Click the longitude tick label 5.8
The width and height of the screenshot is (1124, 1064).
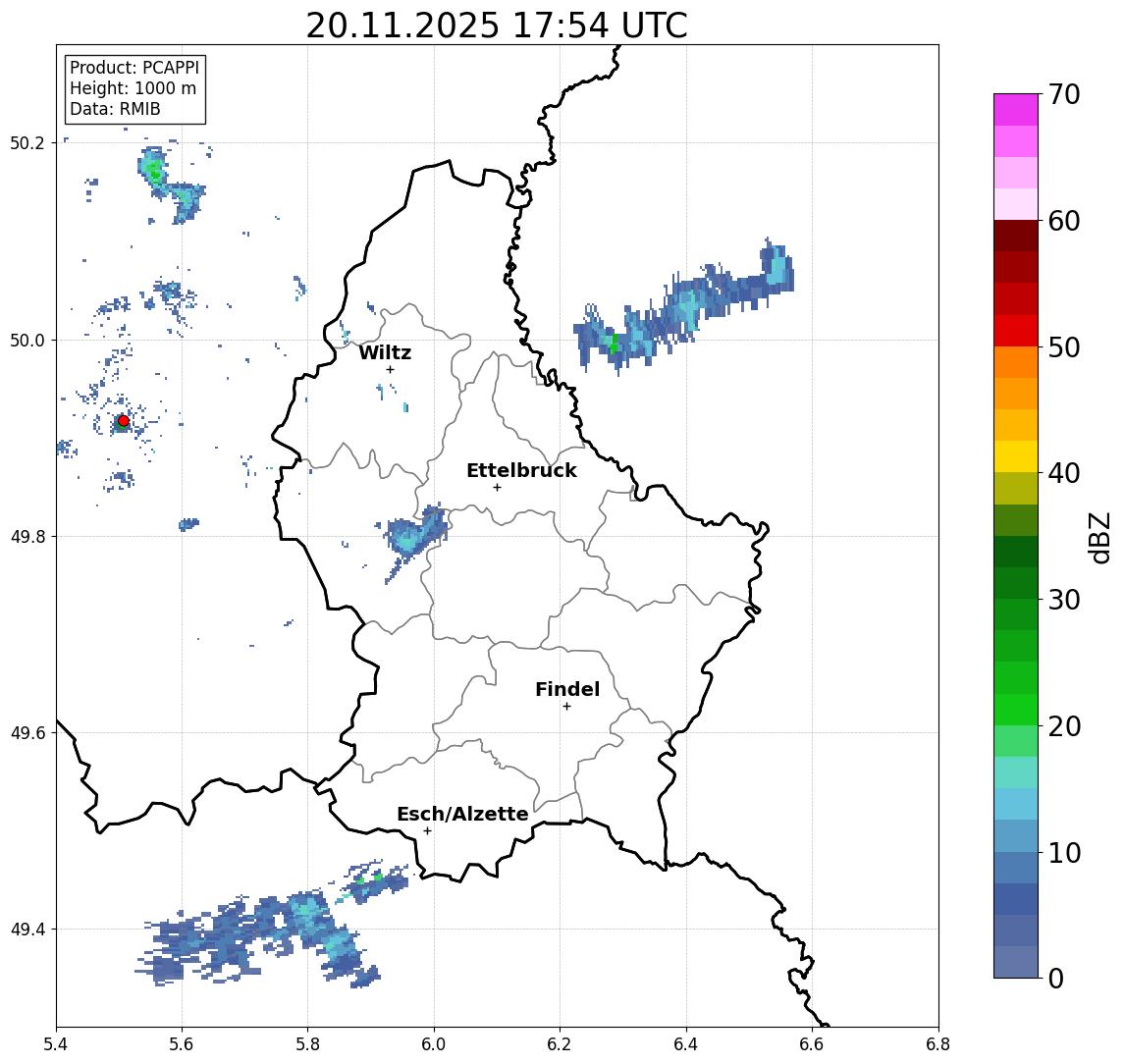(307, 1044)
